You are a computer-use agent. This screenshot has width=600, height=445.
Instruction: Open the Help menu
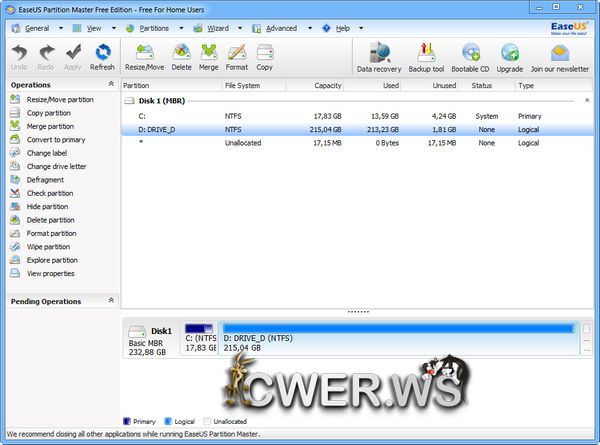(x=342, y=28)
